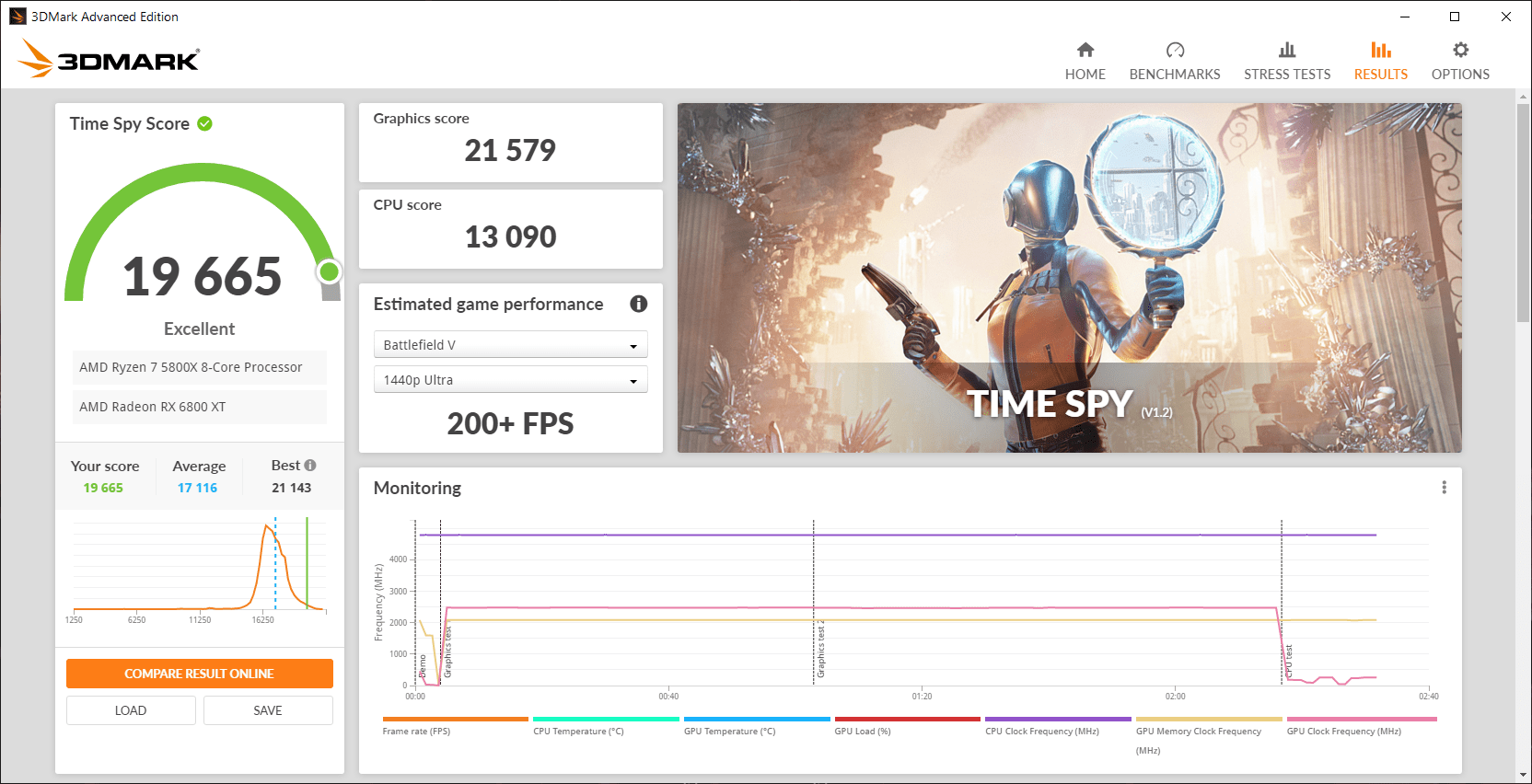Open the 1440p Ultra resolution dropdown
The image size is (1532, 784).
[x=510, y=379]
